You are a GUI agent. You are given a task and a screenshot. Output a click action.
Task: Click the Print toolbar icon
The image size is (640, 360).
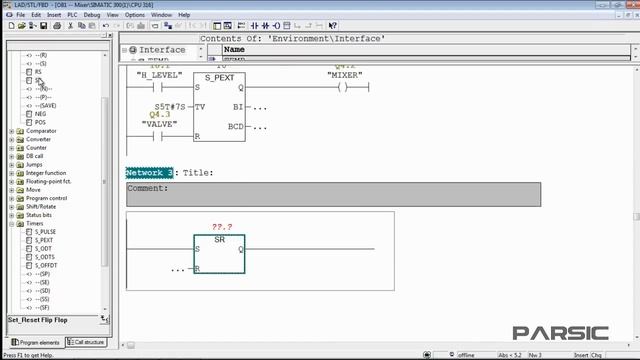pyautogui.click(x=57, y=26)
